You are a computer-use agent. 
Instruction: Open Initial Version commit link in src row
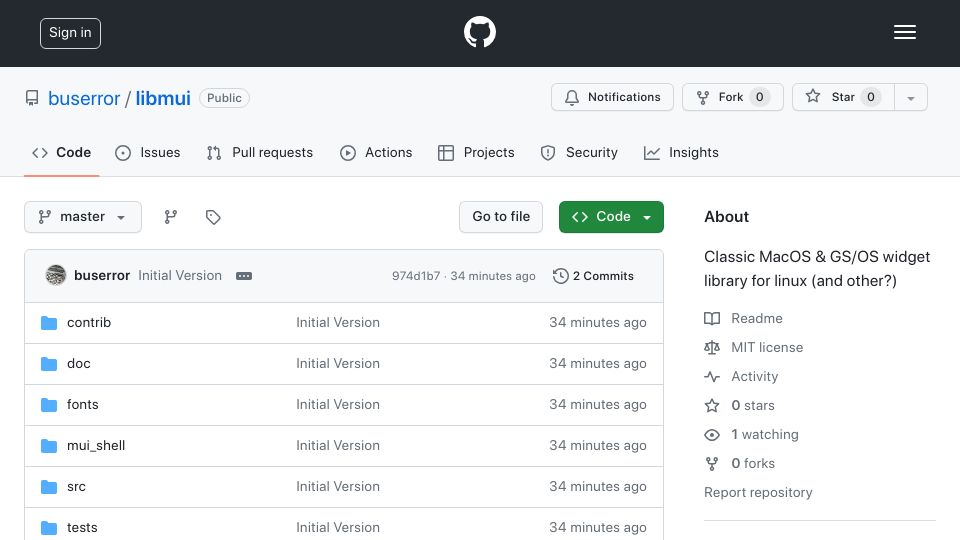pyautogui.click(x=338, y=487)
